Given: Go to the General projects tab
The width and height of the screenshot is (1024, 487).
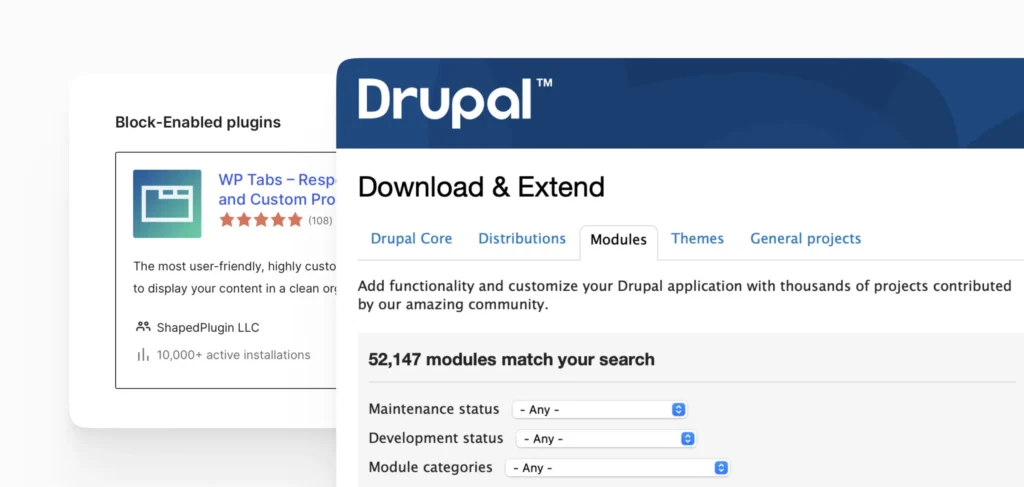Looking at the screenshot, I should (805, 239).
